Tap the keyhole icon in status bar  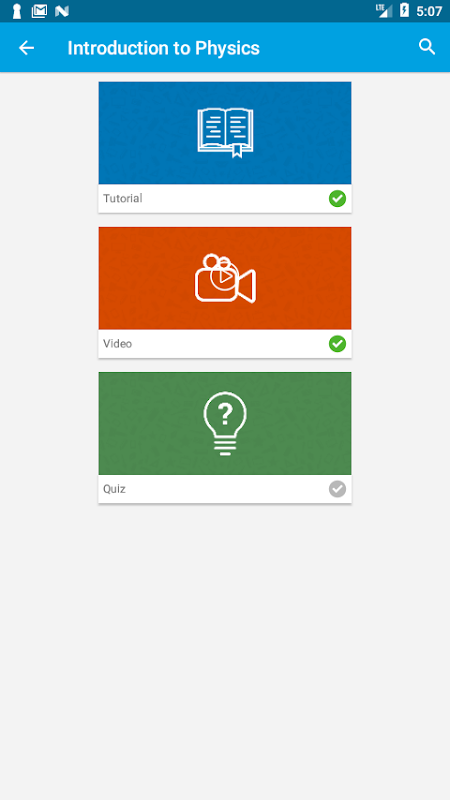pyautogui.click(x=17, y=11)
